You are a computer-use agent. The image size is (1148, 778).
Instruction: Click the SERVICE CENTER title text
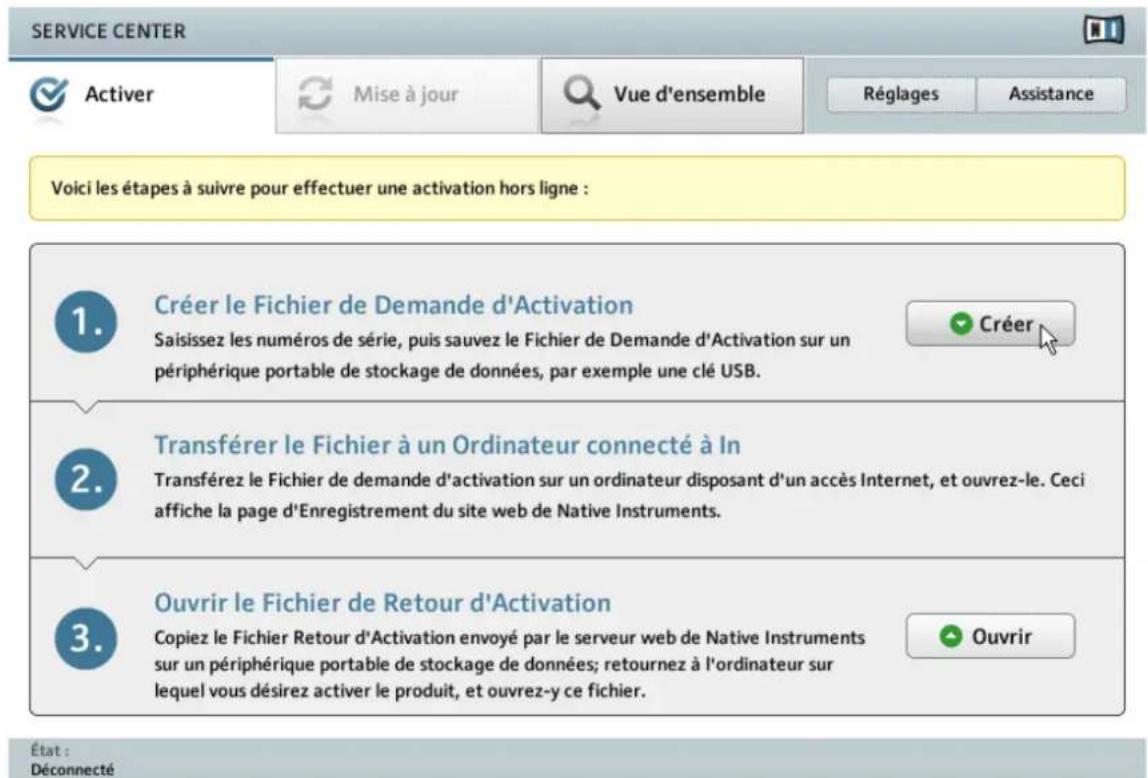[x=108, y=31]
